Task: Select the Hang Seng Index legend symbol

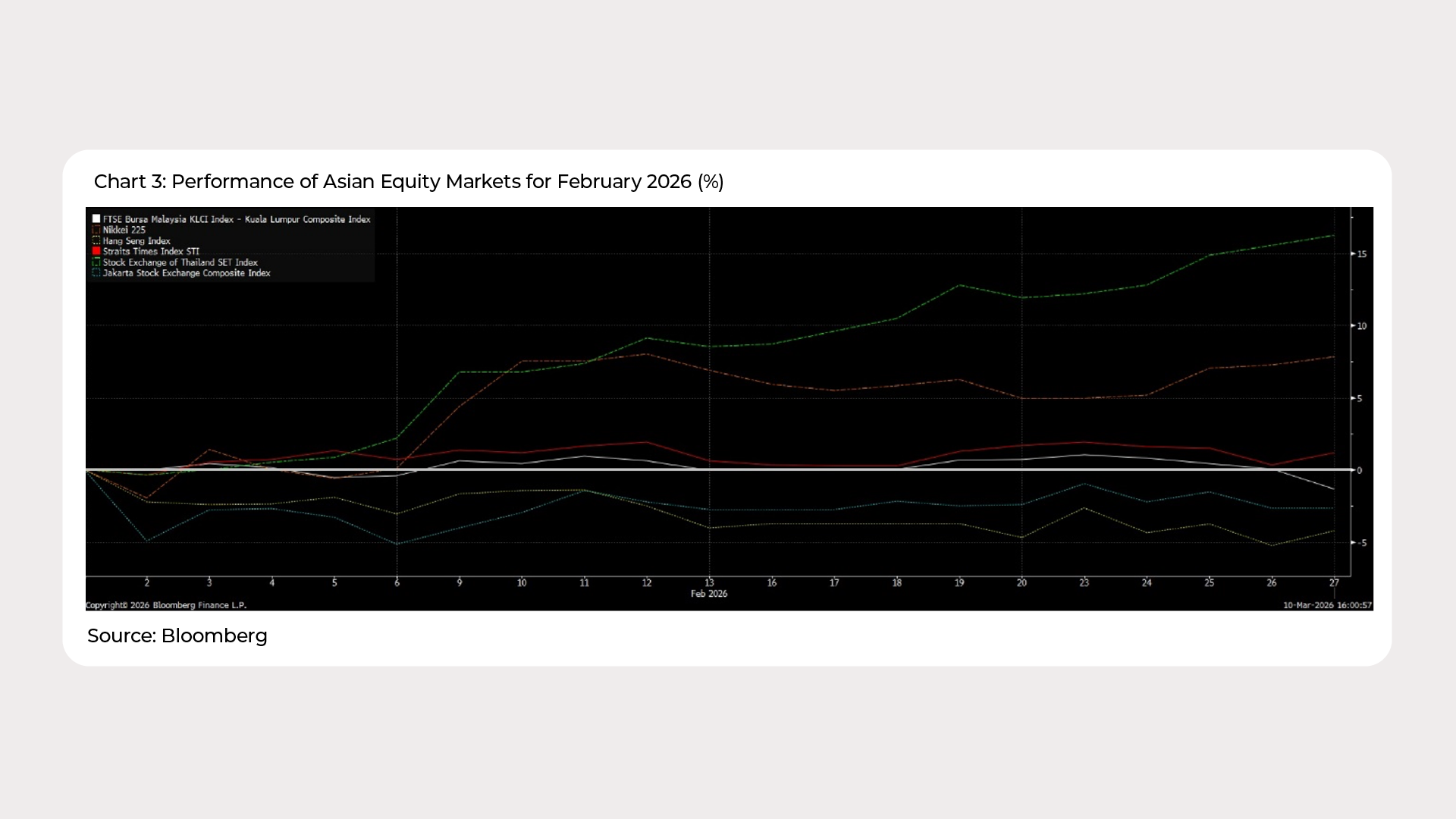Action: tap(96, 240)
